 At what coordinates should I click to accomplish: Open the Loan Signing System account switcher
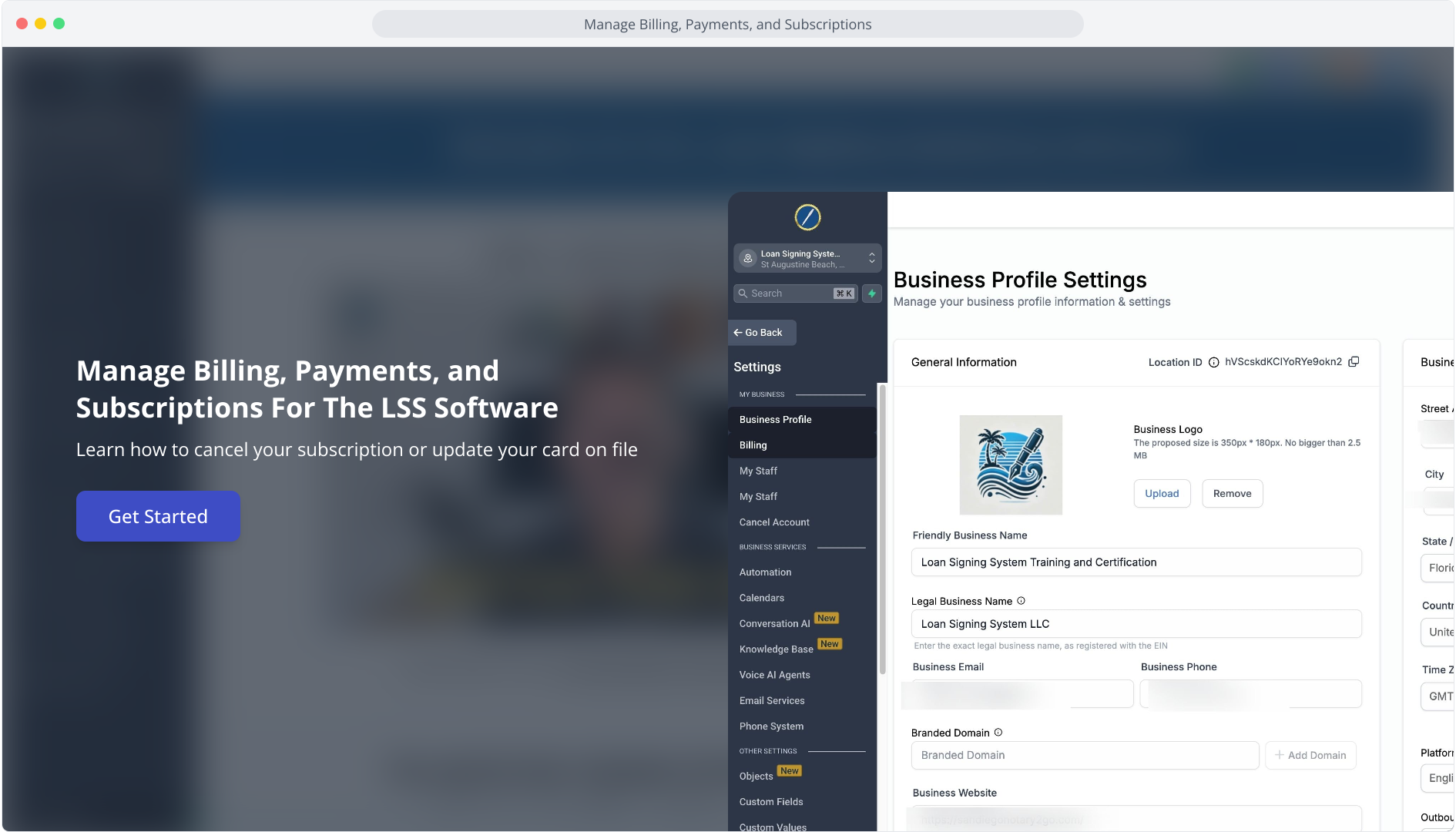click(x=807, y=258)
